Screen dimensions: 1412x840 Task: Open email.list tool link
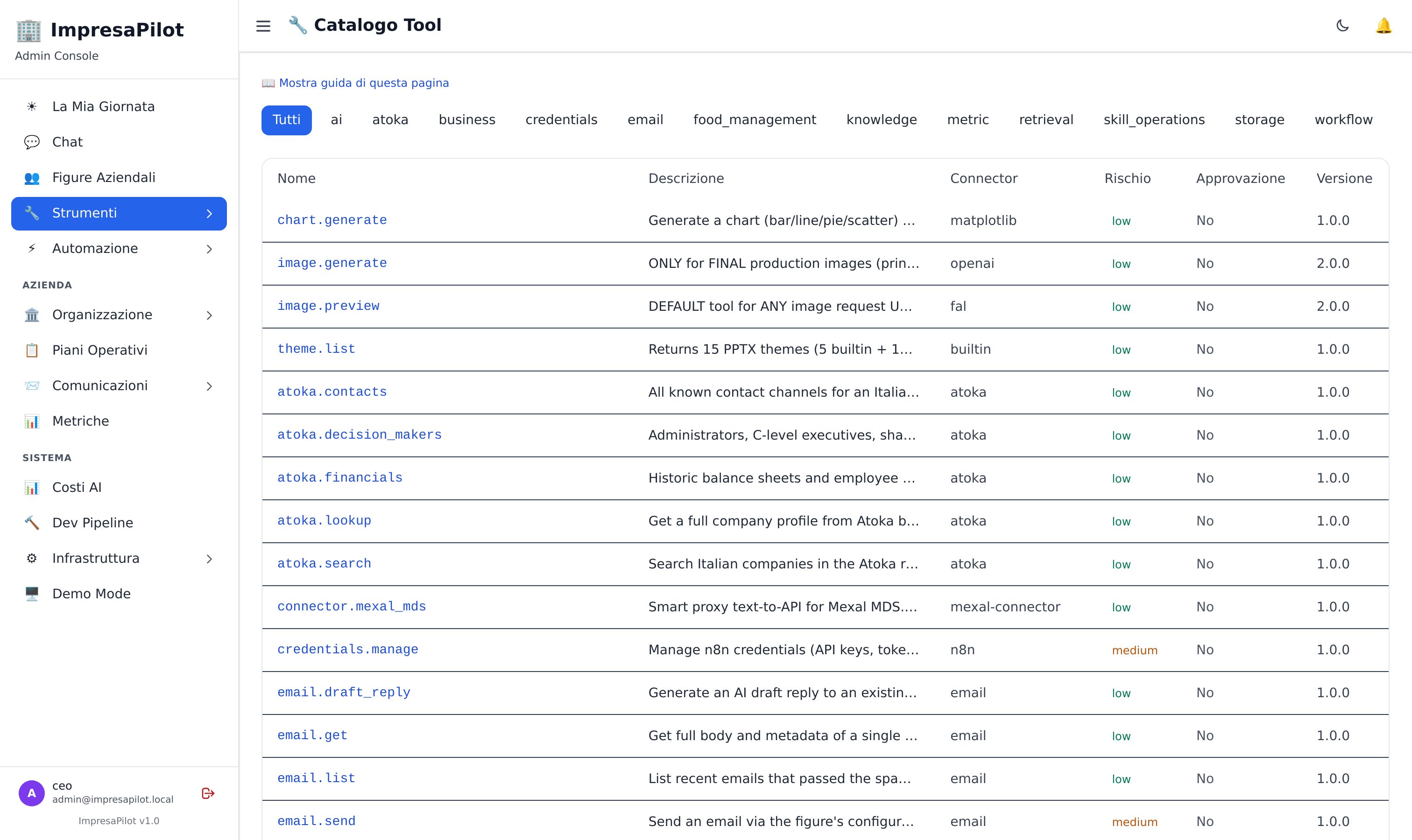[x=316, y=778]
